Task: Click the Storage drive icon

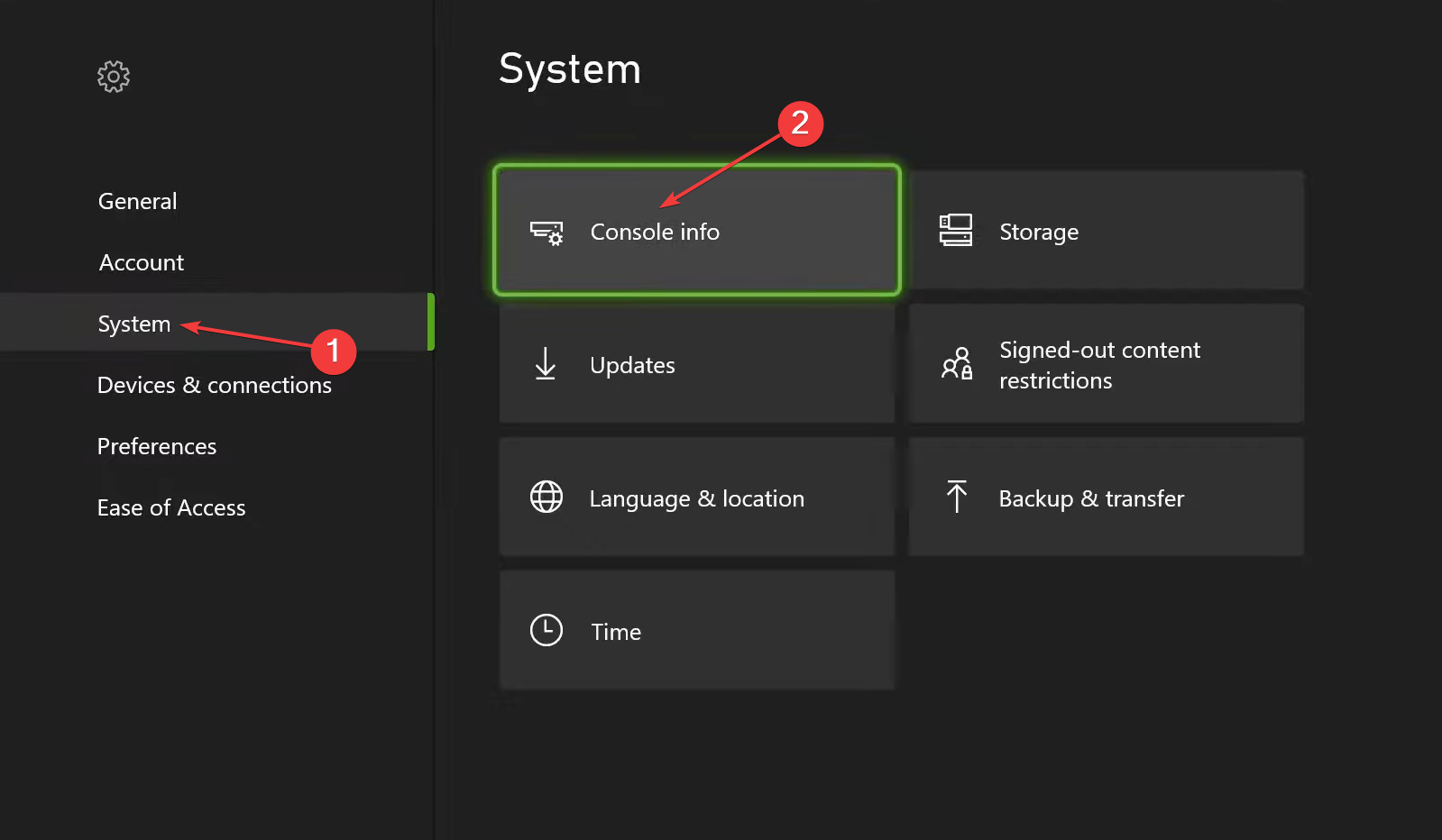Action: coord(956,230)
